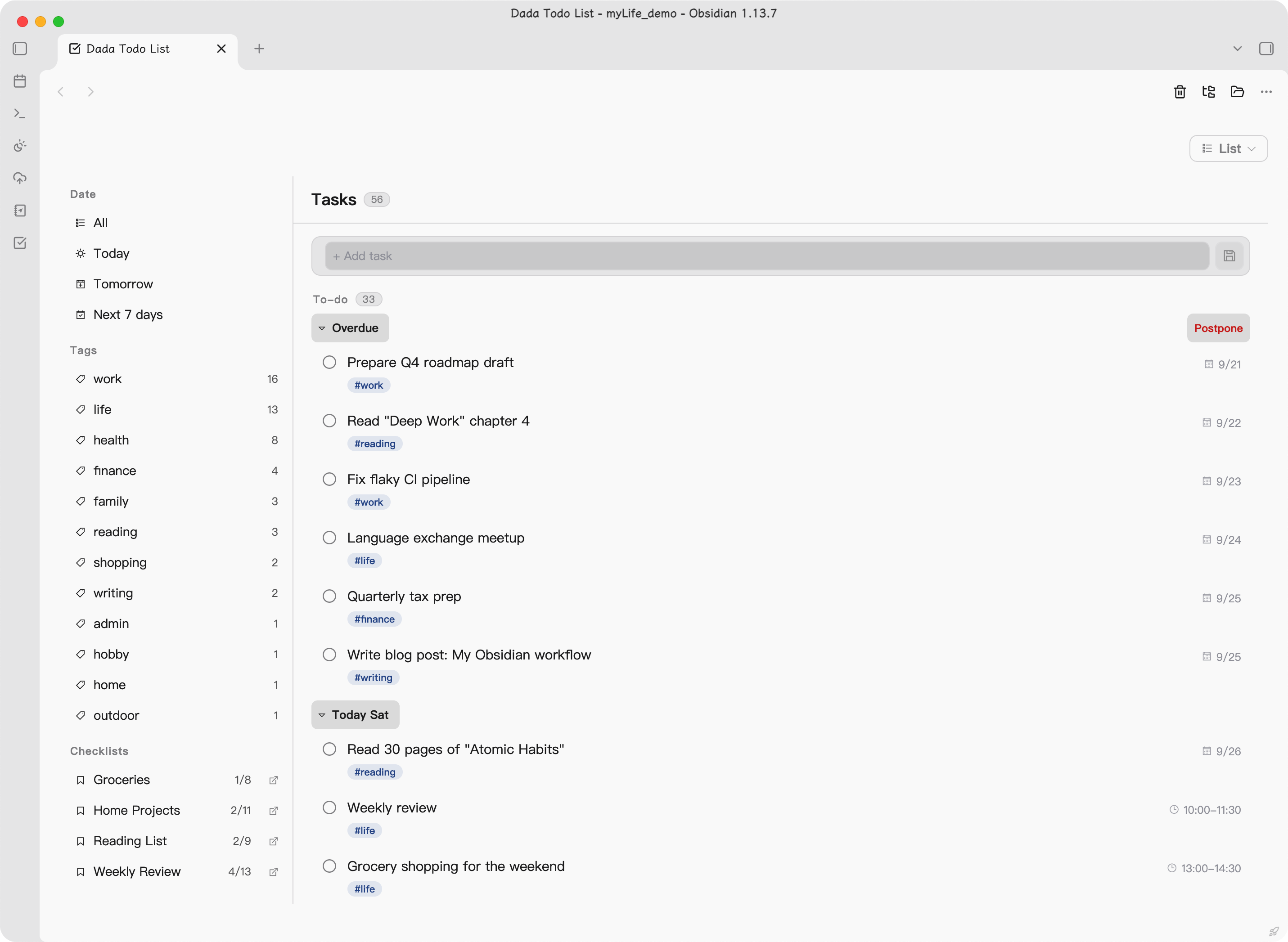The height and width of the screenshot is (942, 1288).
Task: Select the Tomorrow date filter
Action: [177, 284]
